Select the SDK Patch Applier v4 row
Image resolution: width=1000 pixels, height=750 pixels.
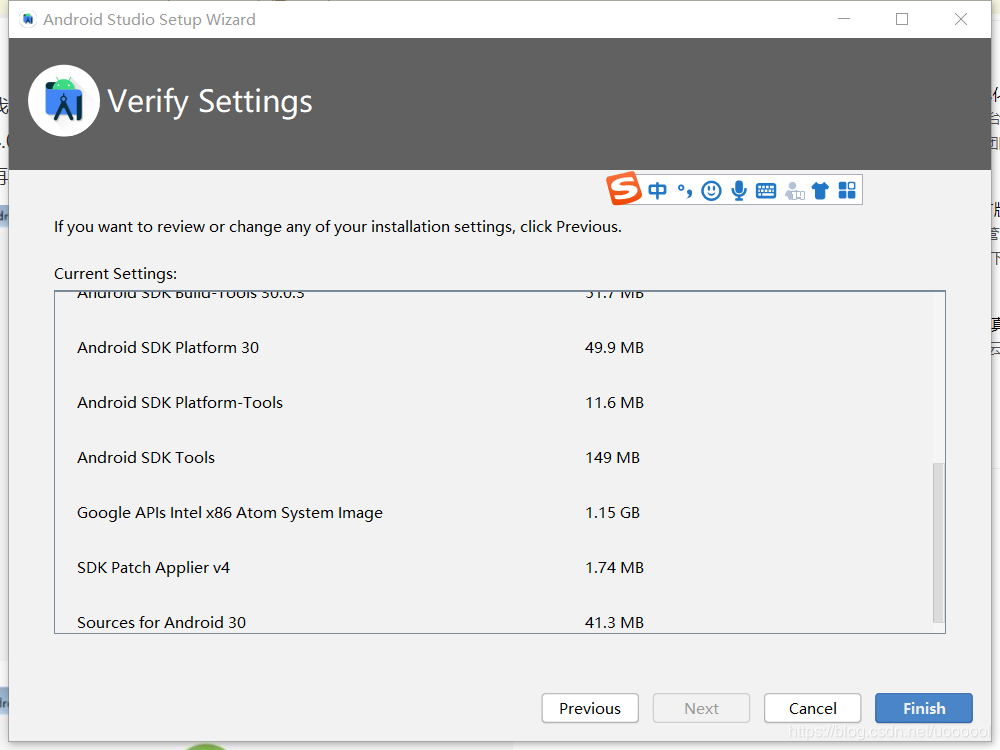pyautogui.click(x=494, y=568)
